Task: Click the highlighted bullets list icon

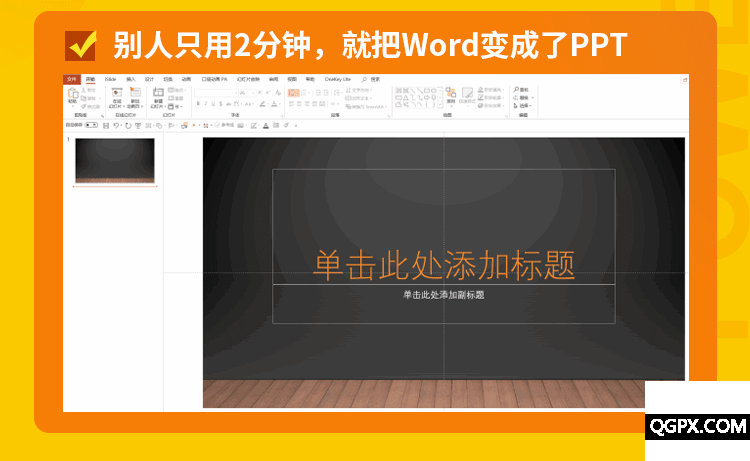Action: click(294, 93)
